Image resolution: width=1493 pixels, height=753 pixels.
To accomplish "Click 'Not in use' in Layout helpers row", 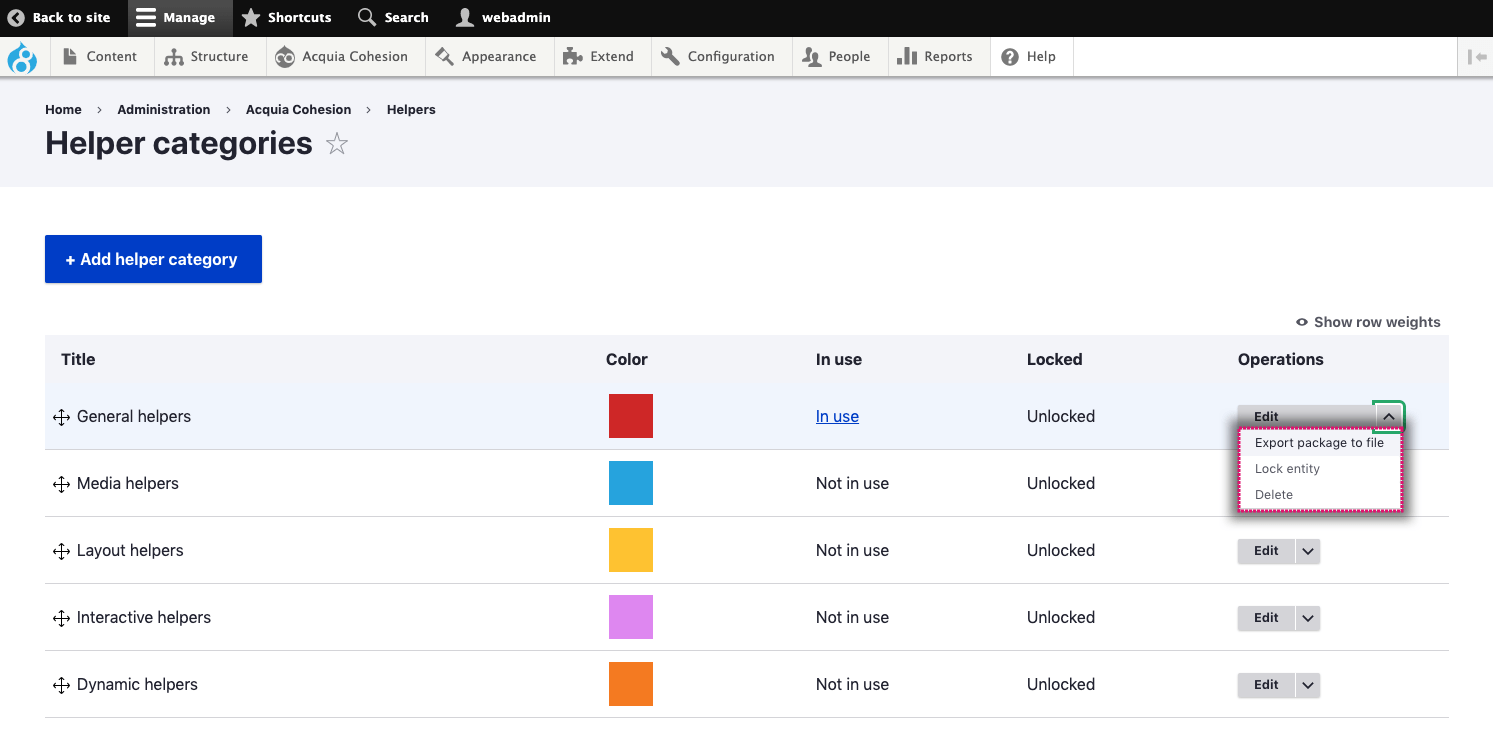I will (x=852, y=551).
